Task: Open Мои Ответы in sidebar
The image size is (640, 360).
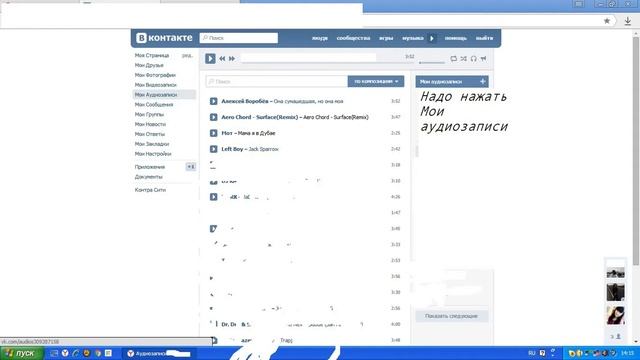Action: (x=150, y=134)
